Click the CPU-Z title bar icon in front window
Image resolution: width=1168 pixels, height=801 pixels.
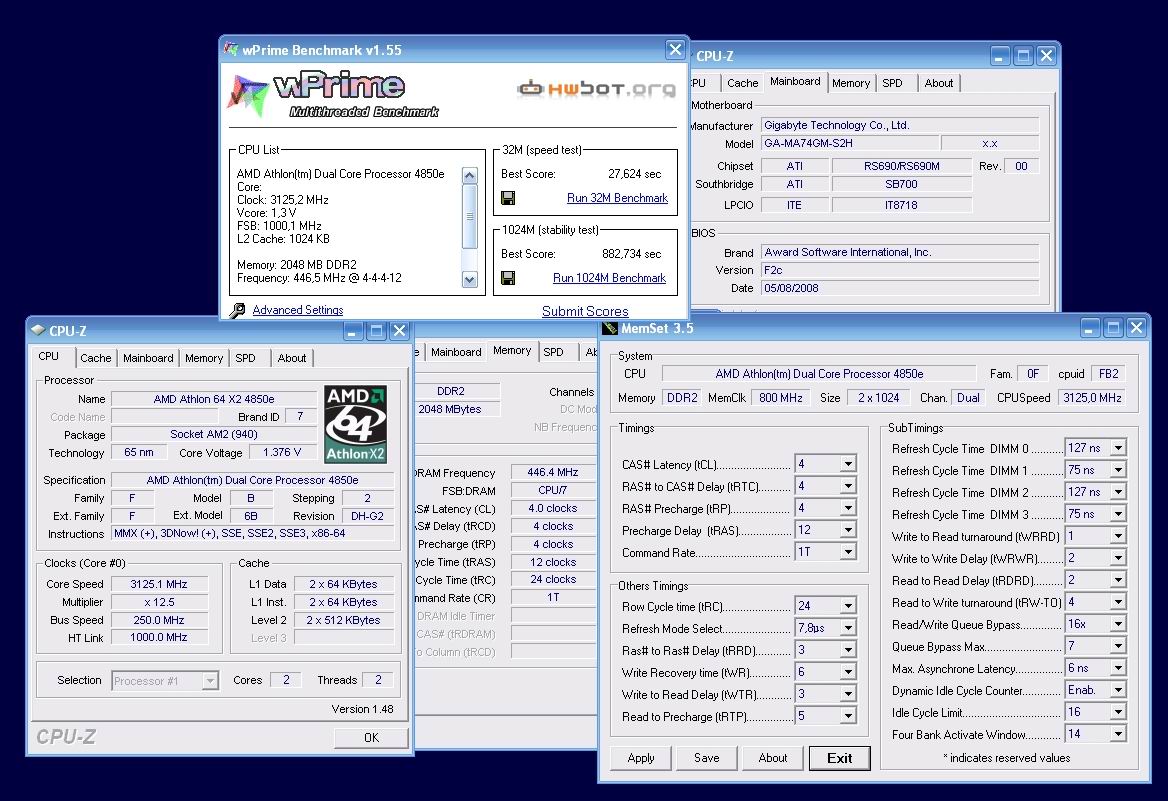pyautogui.click(x=39, y=330)
